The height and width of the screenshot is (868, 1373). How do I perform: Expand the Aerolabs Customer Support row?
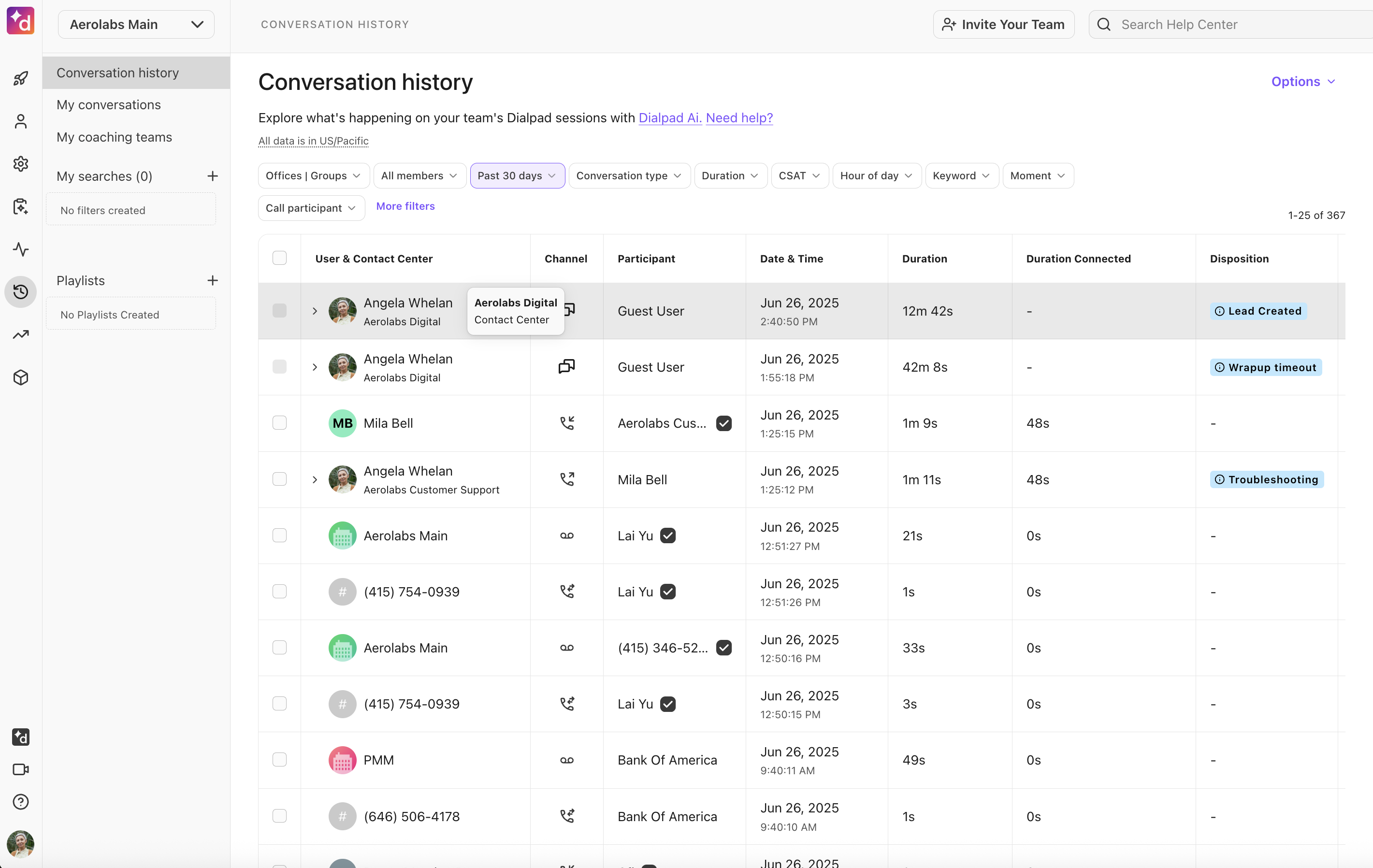coord(315,479)
